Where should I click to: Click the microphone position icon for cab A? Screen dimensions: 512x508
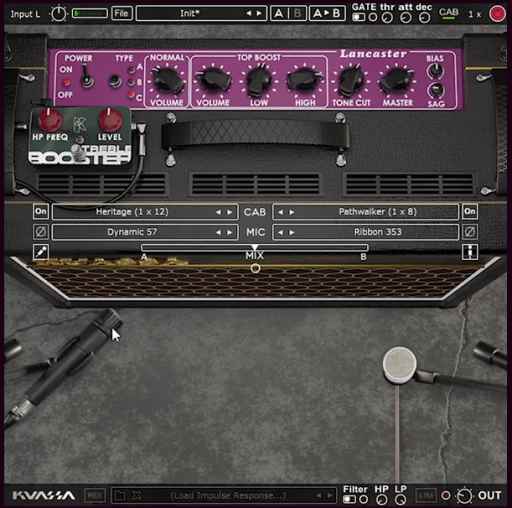(x=41, y=252)
